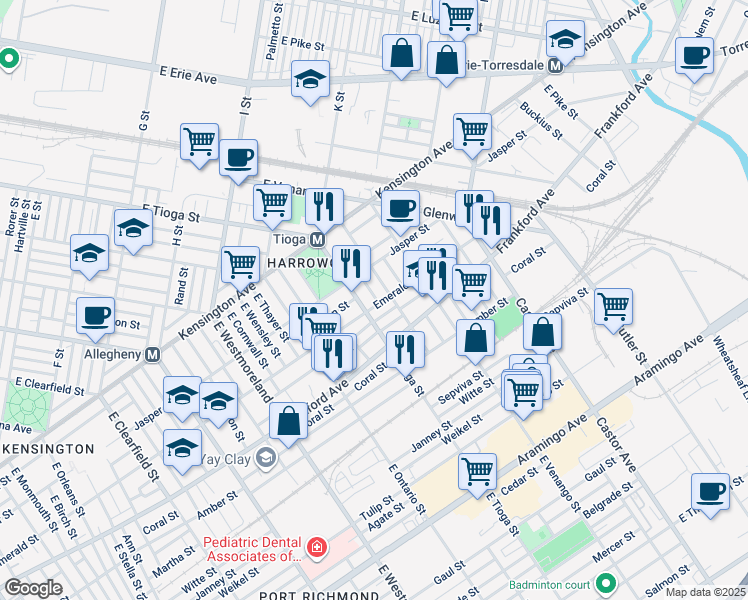Image resolution: width=748 pixels, height=600 pixels.
Task: Open the shopping cart marker on Aramingo Ave near Cedar St
Action: point(478,474)
